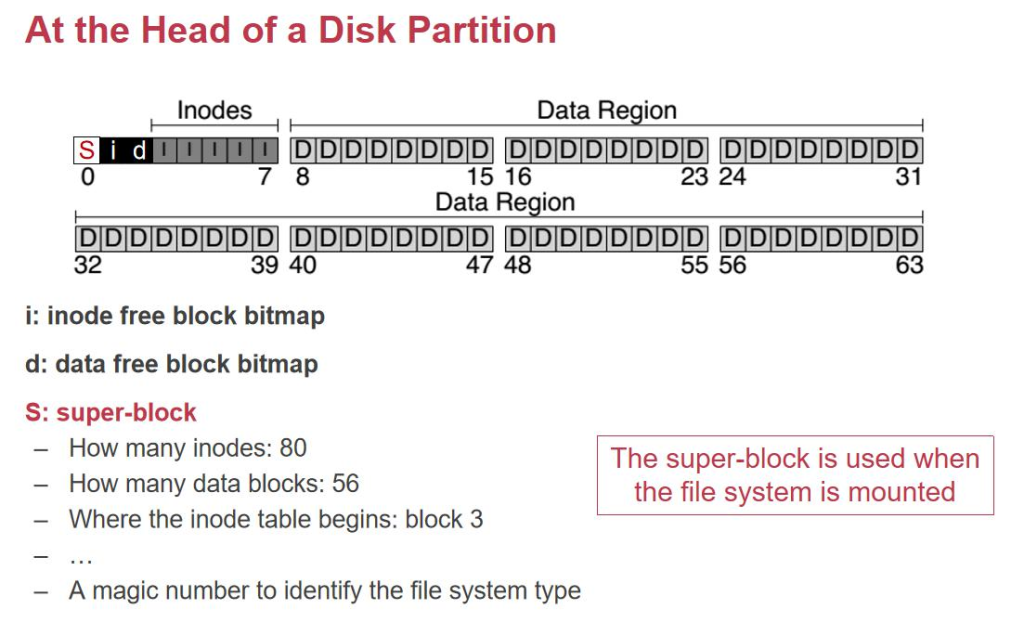Screen dimensions: 1024x622
Task: Click the block number 63 label
Action: coord(909,265)
